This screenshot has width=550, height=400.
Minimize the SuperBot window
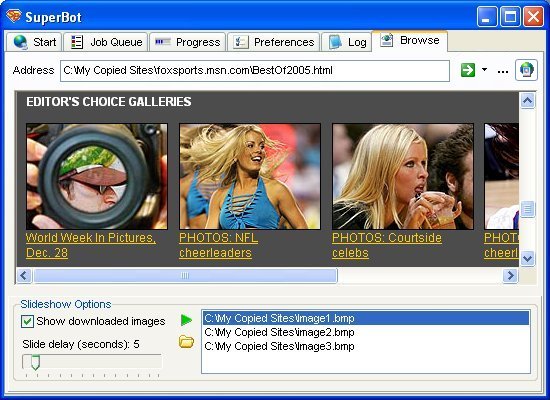487,16
